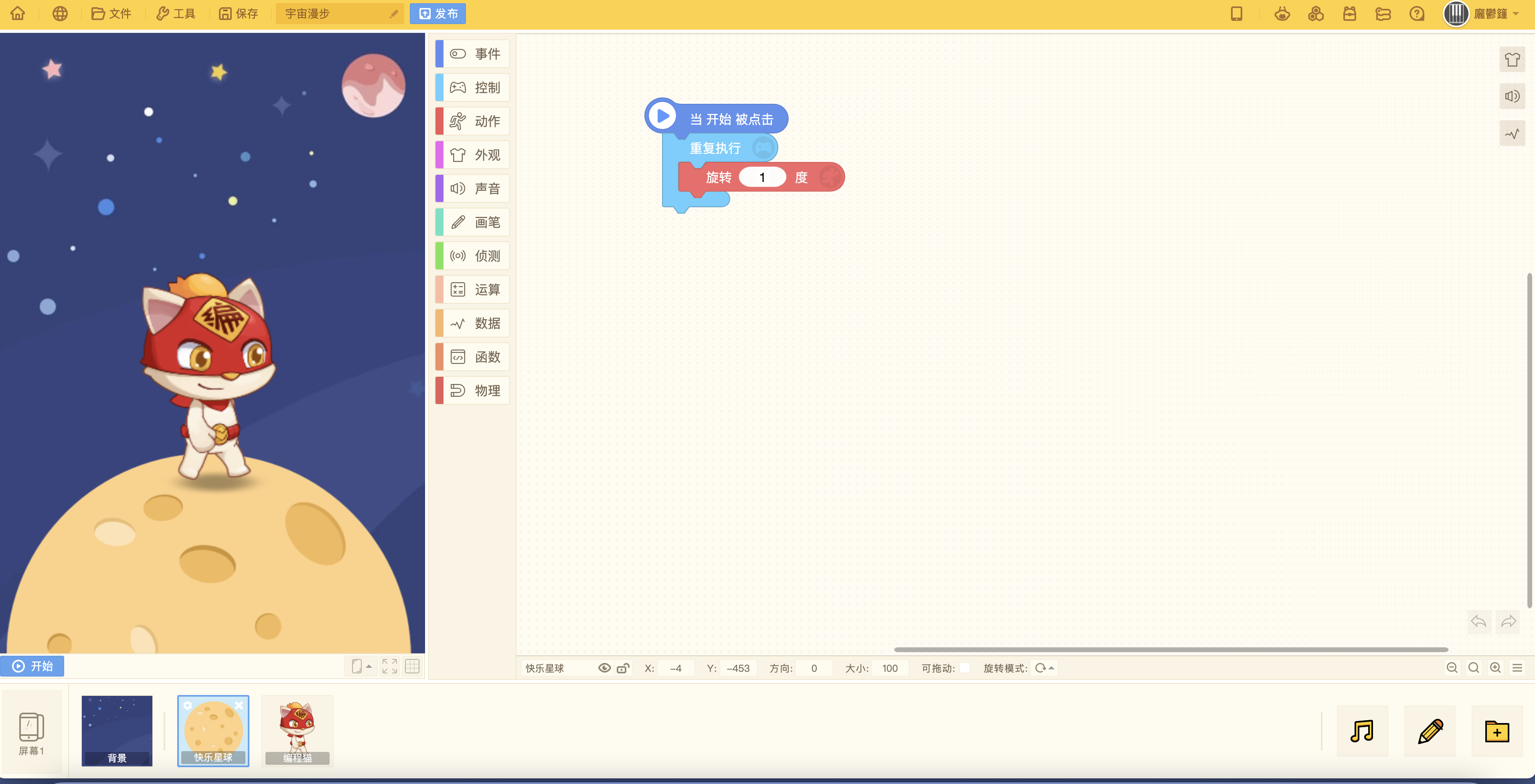Select the 画笔 block category
1535x784 pixels.
pos(472,222)
